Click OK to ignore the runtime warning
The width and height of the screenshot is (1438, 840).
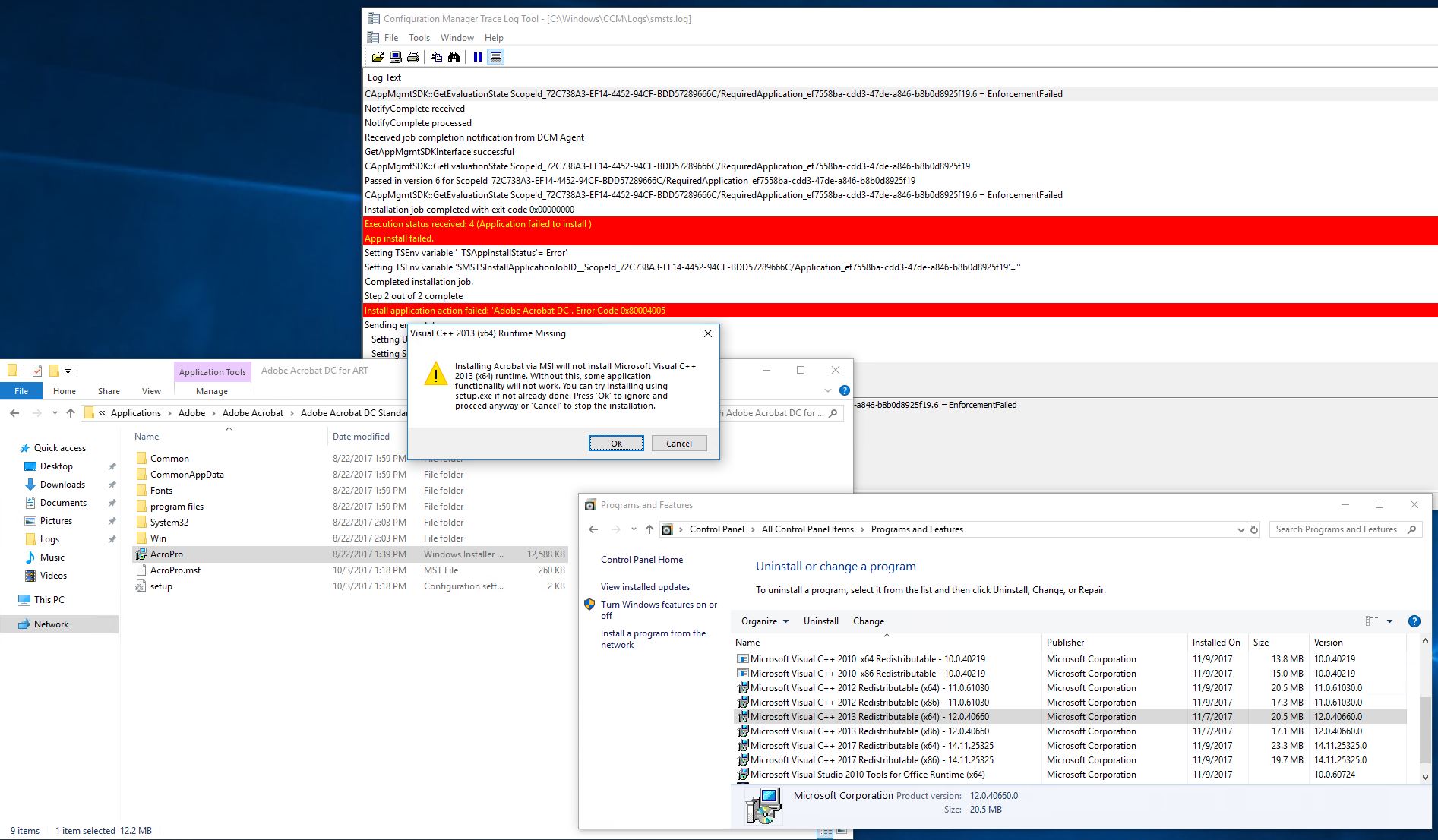tap(615, 443)
